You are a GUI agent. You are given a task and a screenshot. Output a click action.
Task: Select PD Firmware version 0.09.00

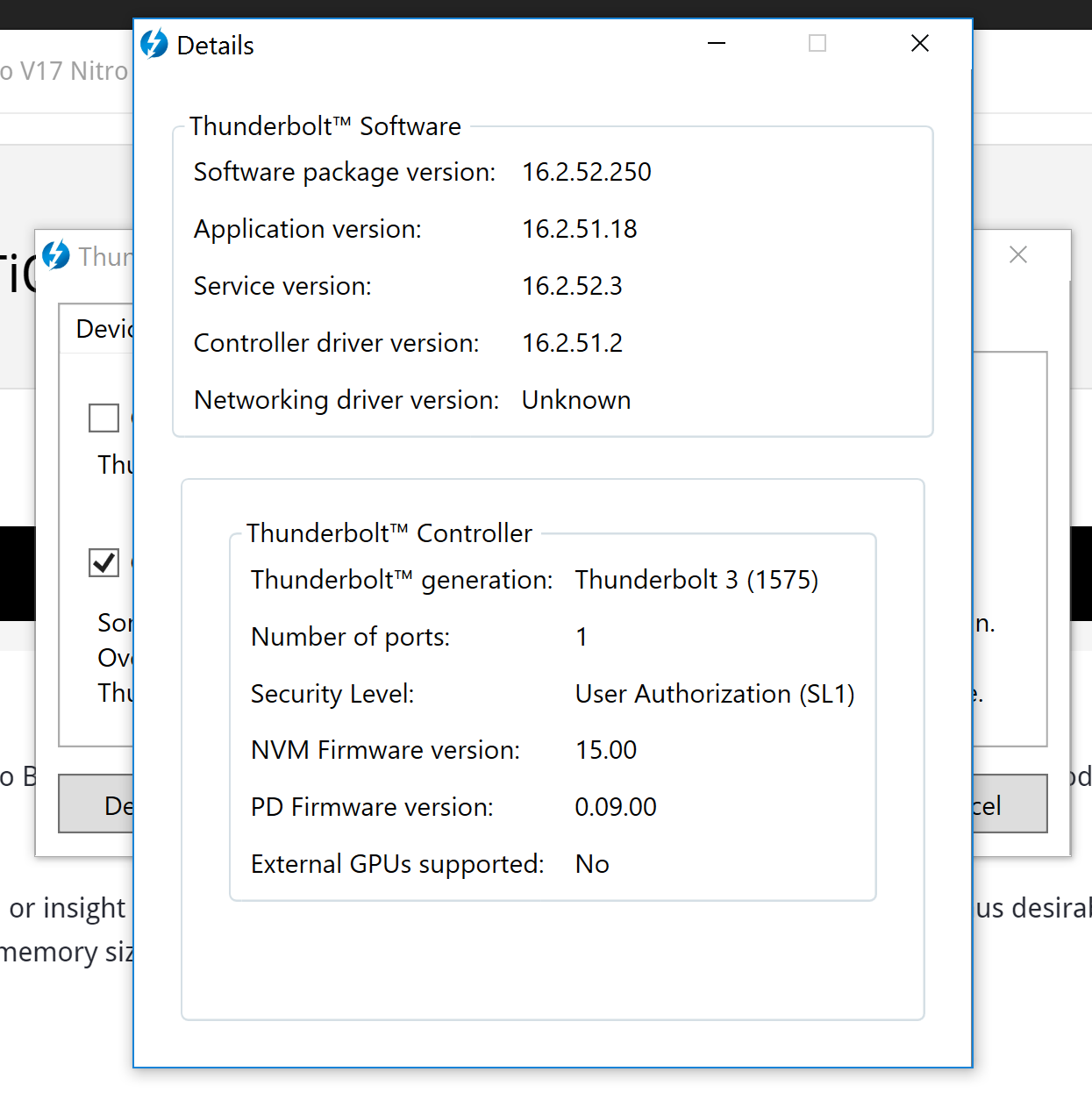[616, 807]
